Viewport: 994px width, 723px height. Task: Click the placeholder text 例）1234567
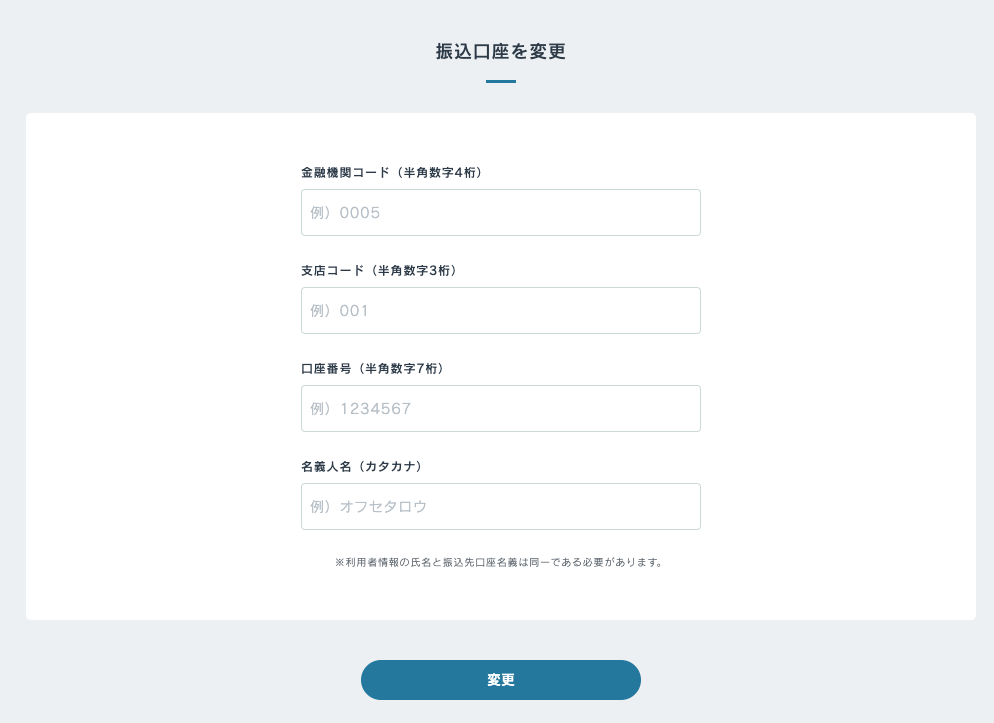click(x=361, y=409)
